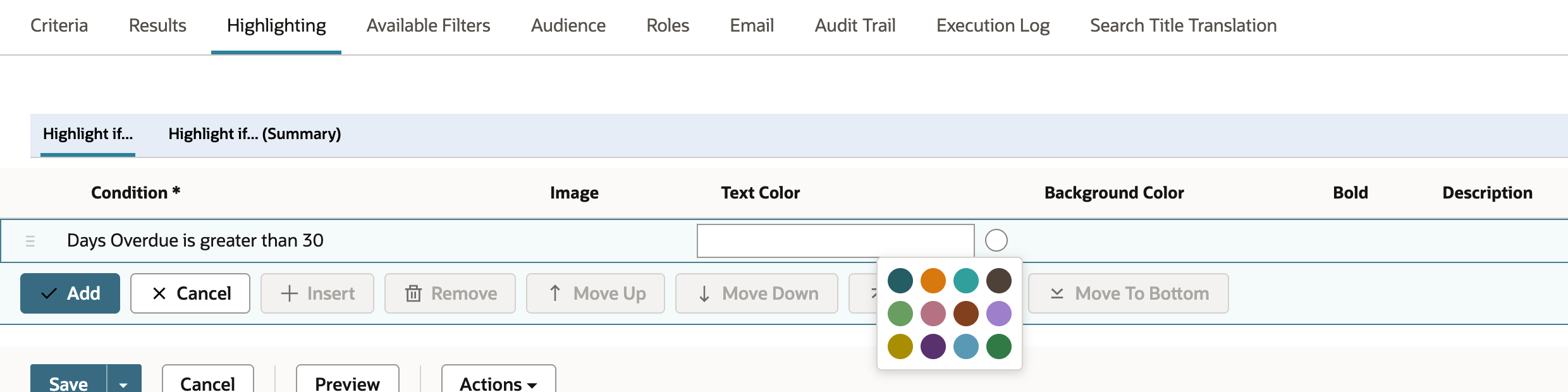
Task: Click the empty color circle picker
Action: click(x=996, y=240)
